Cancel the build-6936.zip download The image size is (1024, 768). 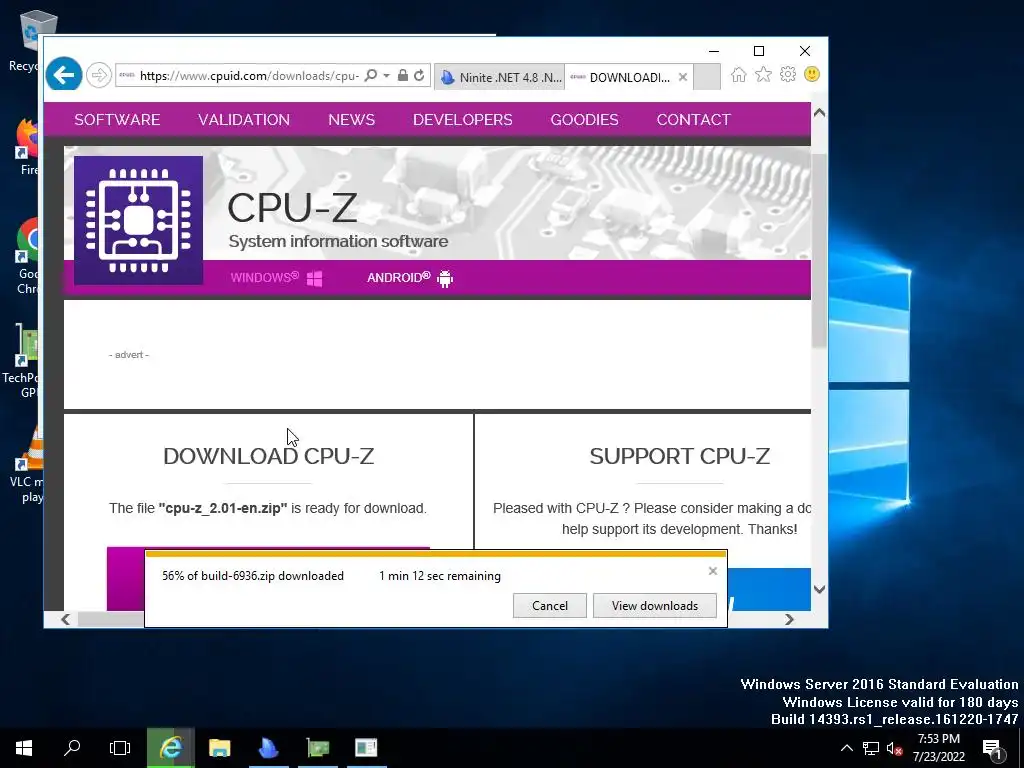[x=549, y=605]
